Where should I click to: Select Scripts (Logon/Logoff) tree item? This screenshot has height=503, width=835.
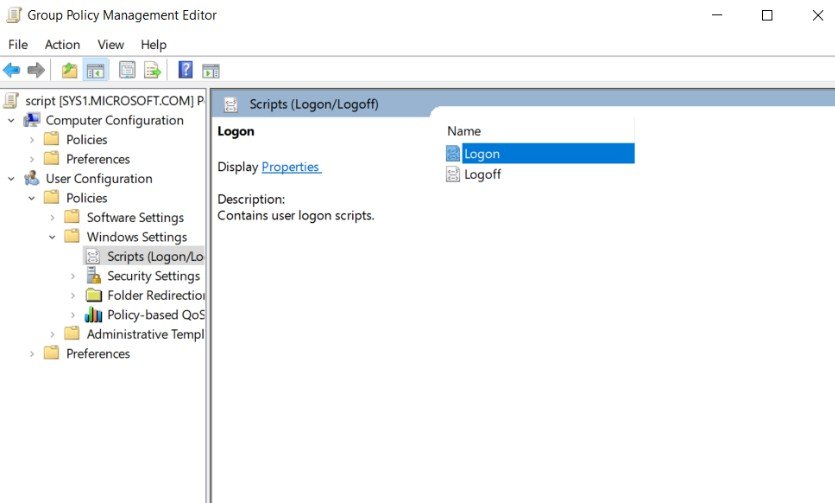coord(155,257)
